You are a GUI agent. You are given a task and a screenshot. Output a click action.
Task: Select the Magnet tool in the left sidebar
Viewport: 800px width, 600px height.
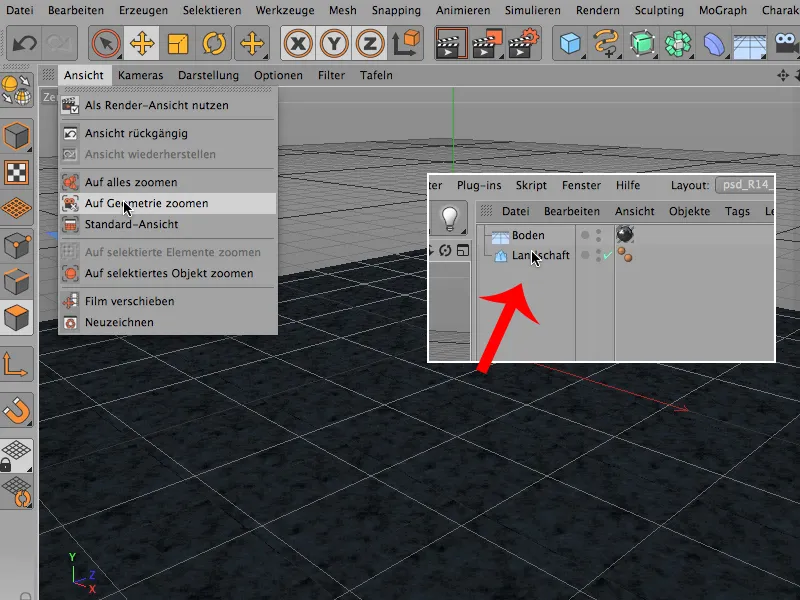[x=17, y=411]
